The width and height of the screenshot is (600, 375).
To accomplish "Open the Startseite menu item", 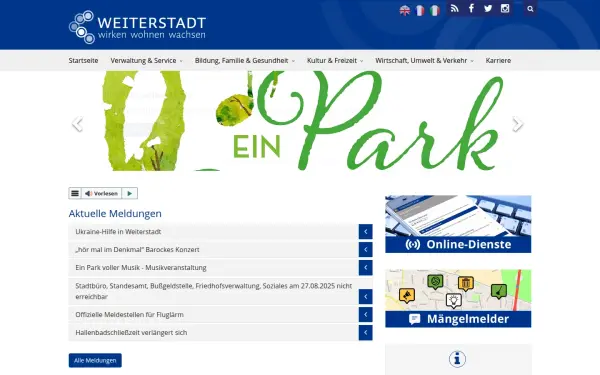I will coord(83,60).
